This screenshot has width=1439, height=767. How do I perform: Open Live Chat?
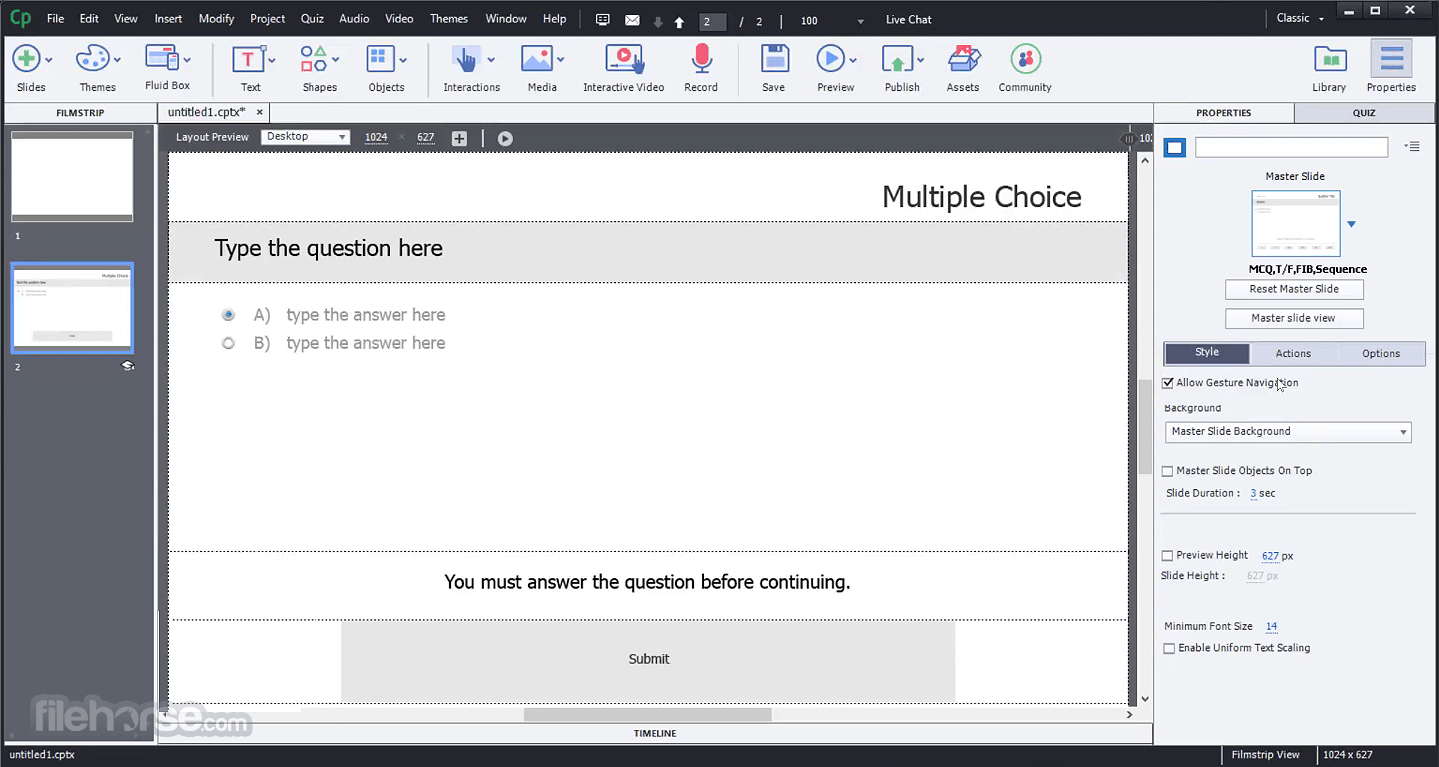pyautogui.click(x=908, y=19)
